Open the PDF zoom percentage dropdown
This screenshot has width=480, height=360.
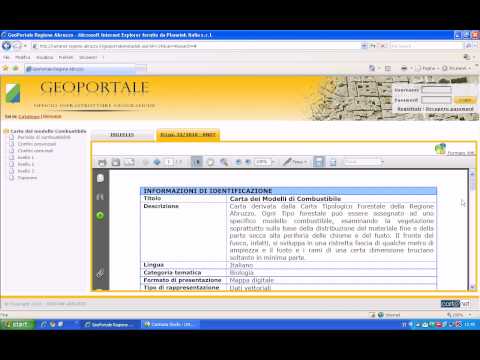pyautogui.click(x=273, y=162)
